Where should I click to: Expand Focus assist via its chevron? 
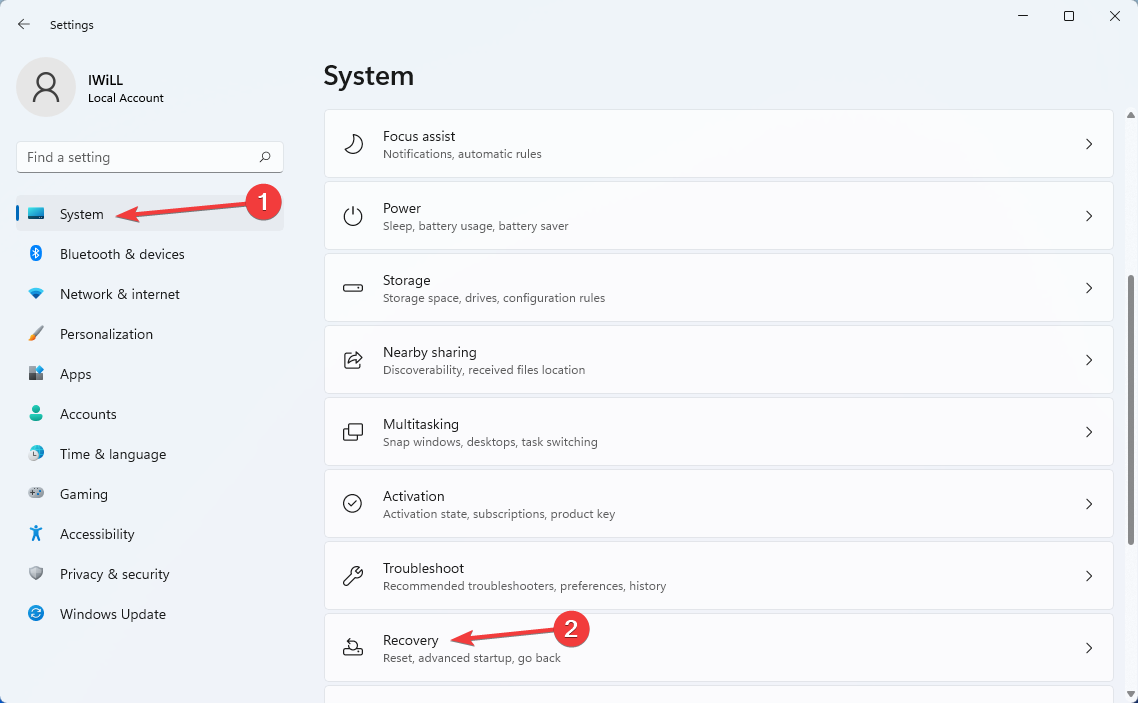(x=1089, y=144)
